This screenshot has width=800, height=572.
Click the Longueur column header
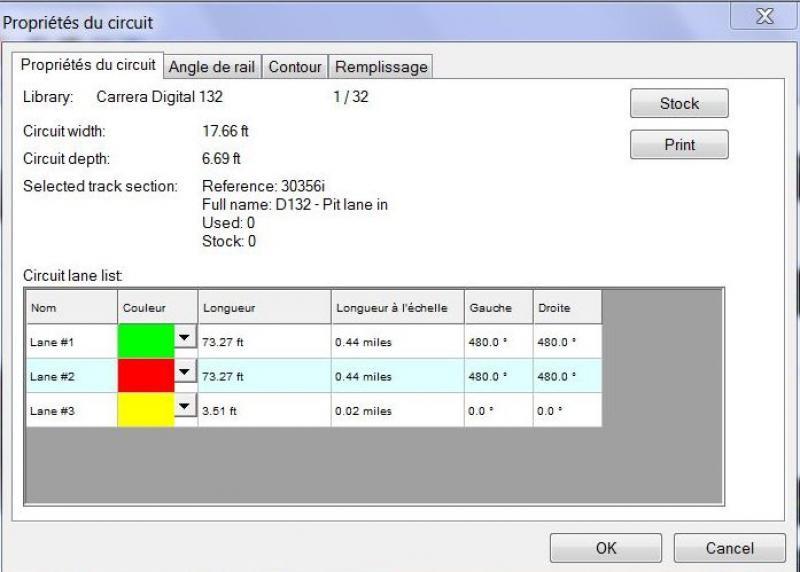point(264,308)
